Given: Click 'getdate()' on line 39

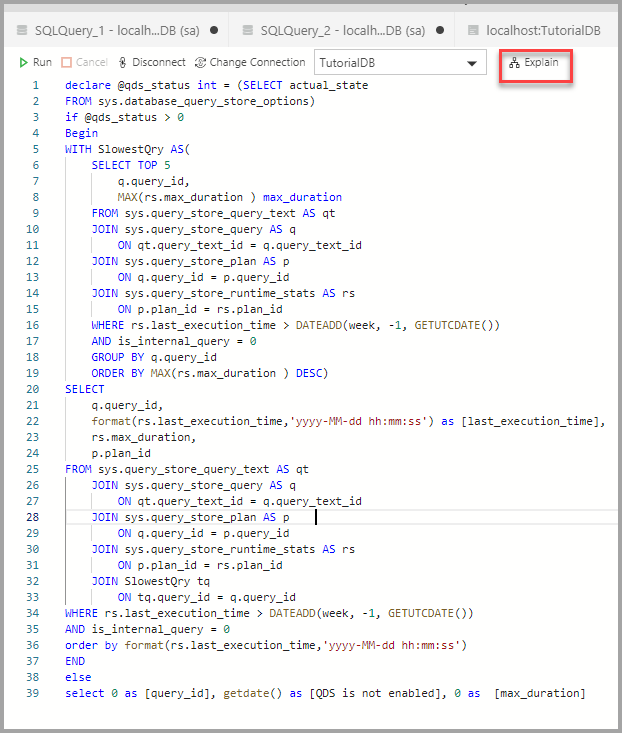Looking at the screenshot, I should 253,693.
